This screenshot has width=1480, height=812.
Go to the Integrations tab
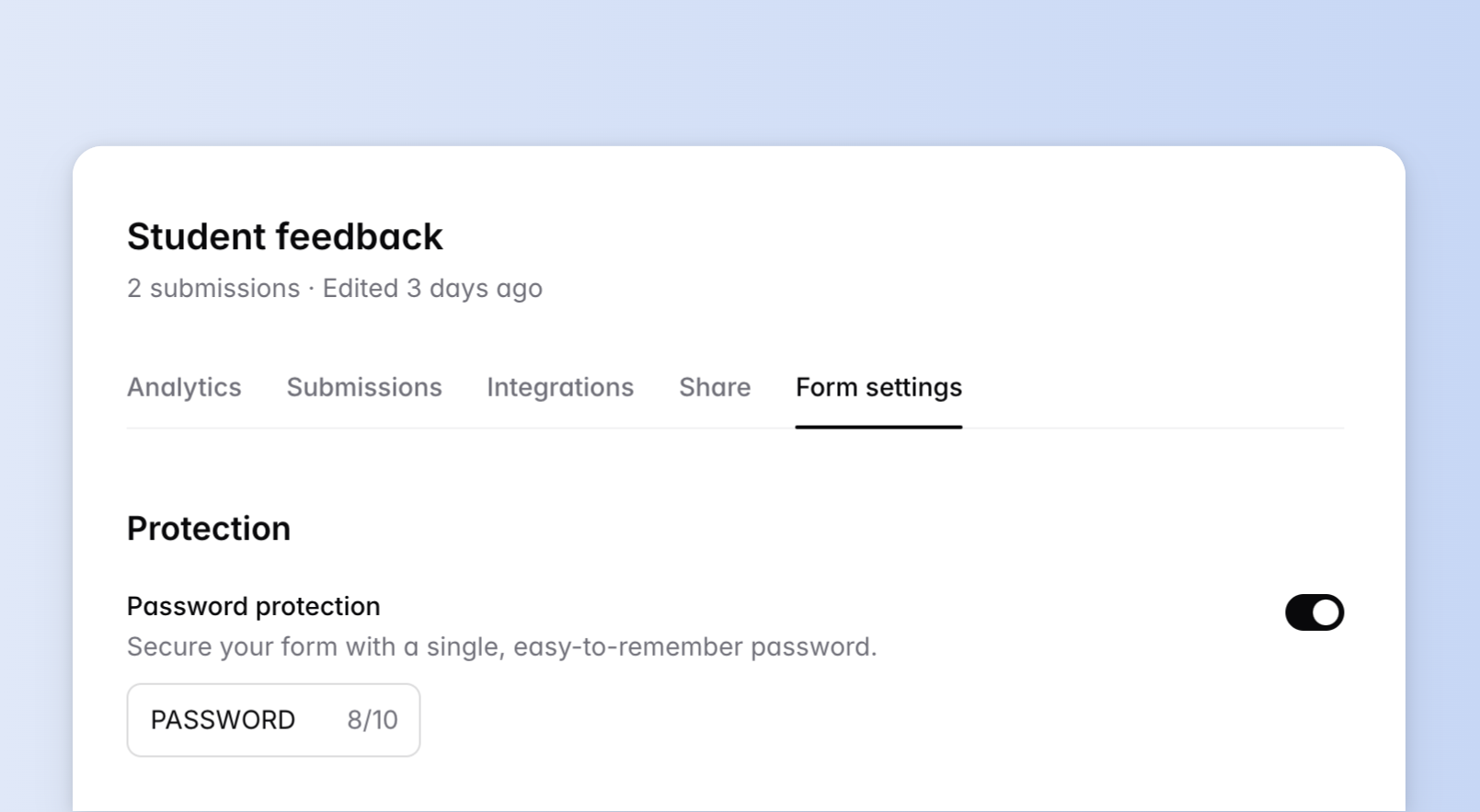pyautogui.click(x=560, y=387)
